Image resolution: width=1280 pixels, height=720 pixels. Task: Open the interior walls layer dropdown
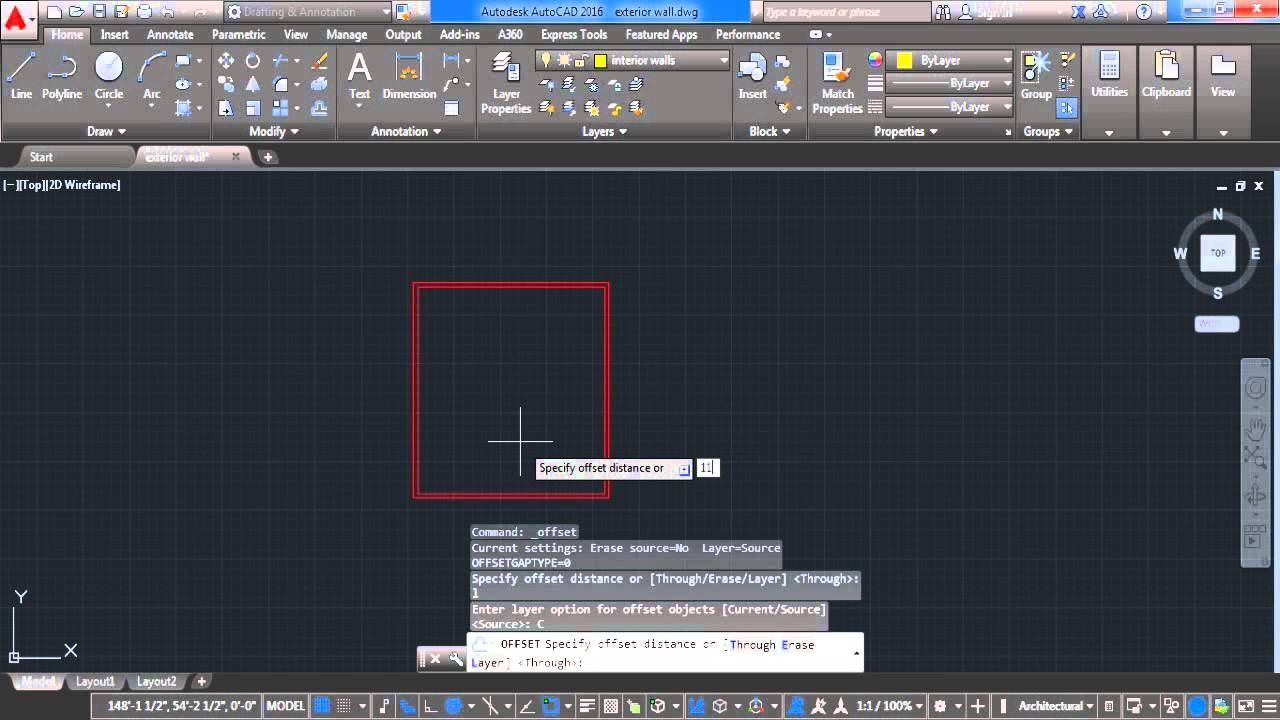(725, 61)
